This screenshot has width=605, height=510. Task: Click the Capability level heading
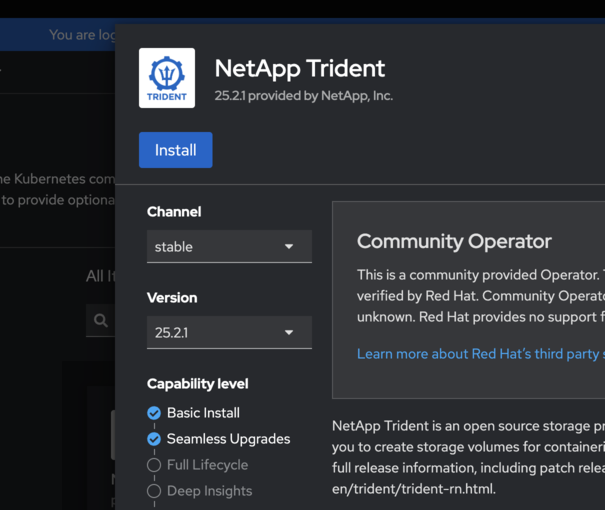point(197,384)
